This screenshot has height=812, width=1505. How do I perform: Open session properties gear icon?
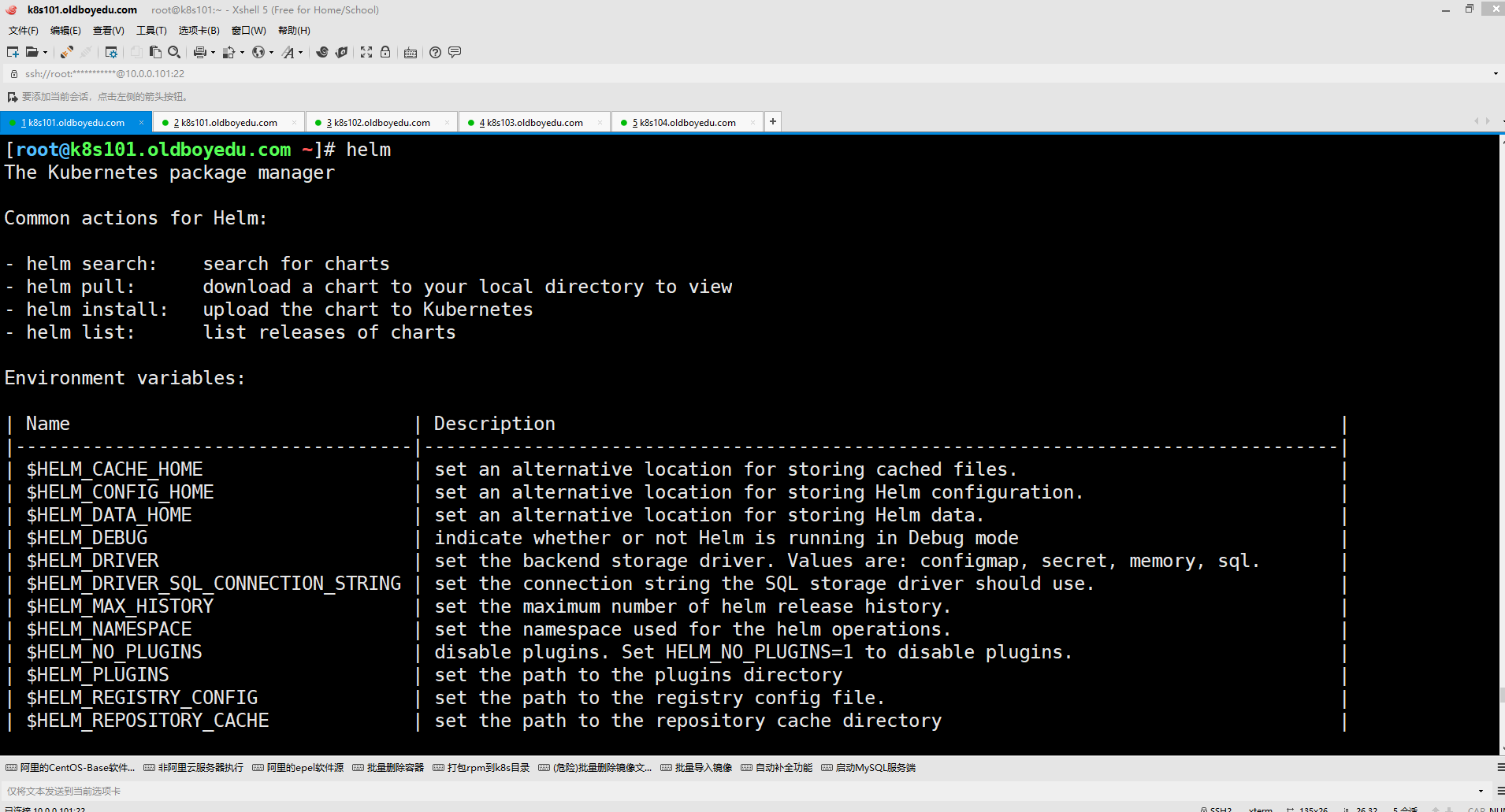(111, 52)
